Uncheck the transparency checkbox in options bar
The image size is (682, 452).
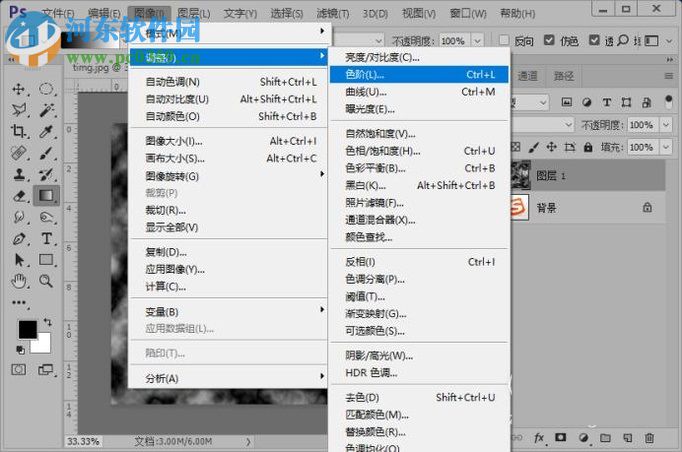point(594,40)
